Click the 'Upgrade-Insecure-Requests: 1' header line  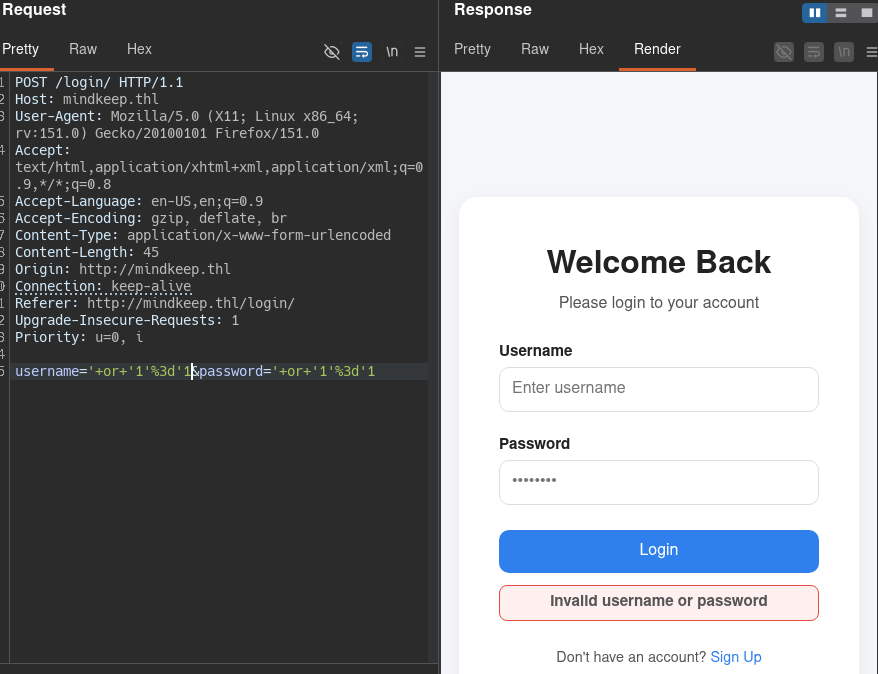(127, 320)
